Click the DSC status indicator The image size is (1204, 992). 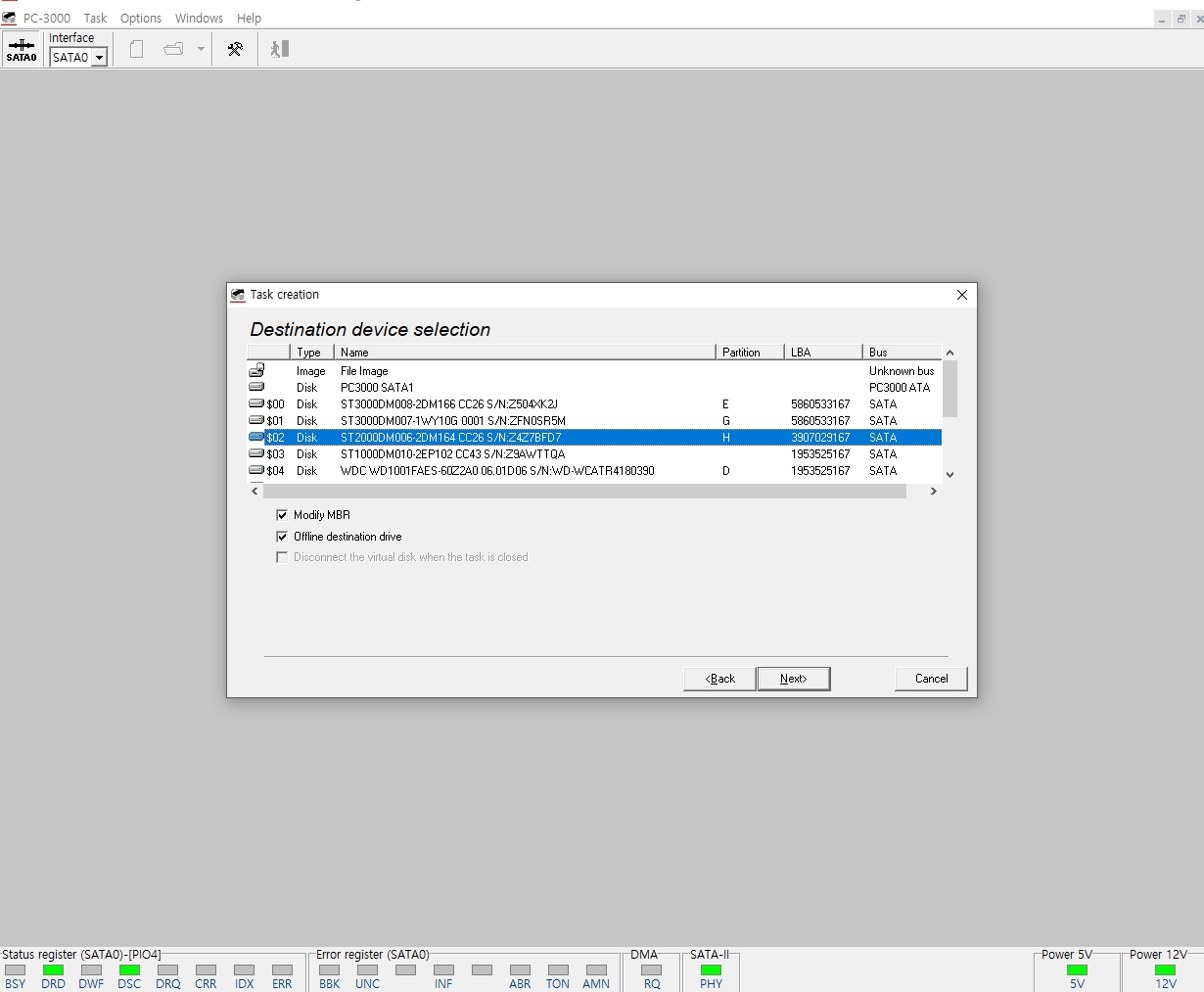coord(129,970)
